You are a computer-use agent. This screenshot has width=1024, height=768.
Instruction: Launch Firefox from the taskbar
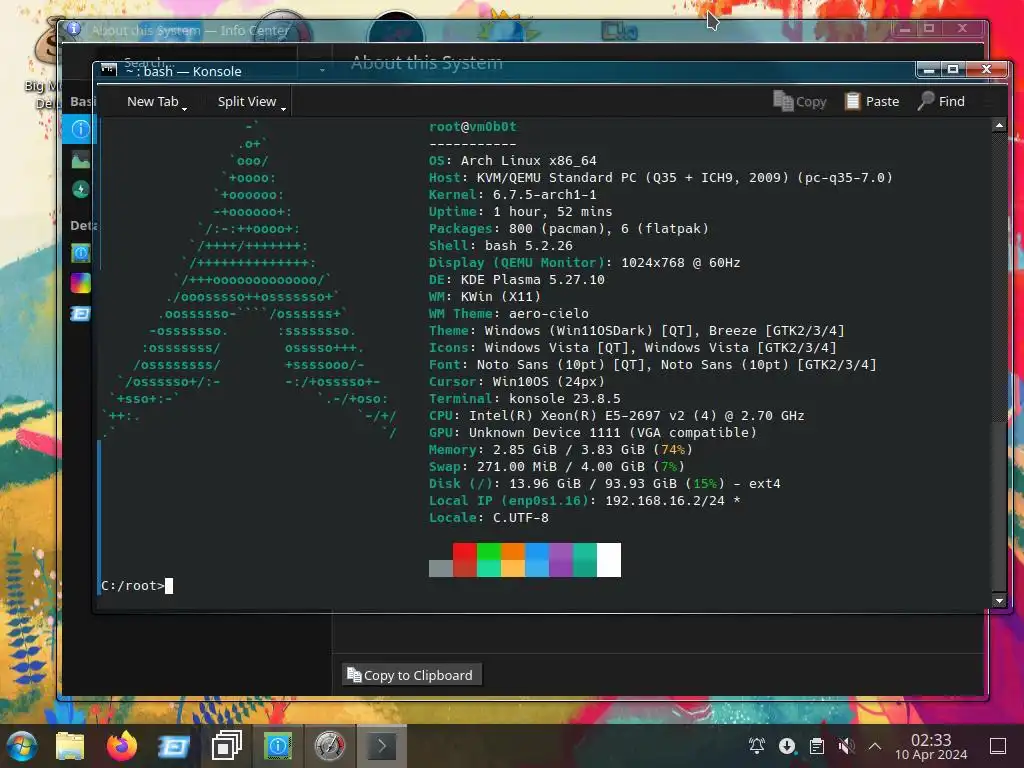pos(121,746)
